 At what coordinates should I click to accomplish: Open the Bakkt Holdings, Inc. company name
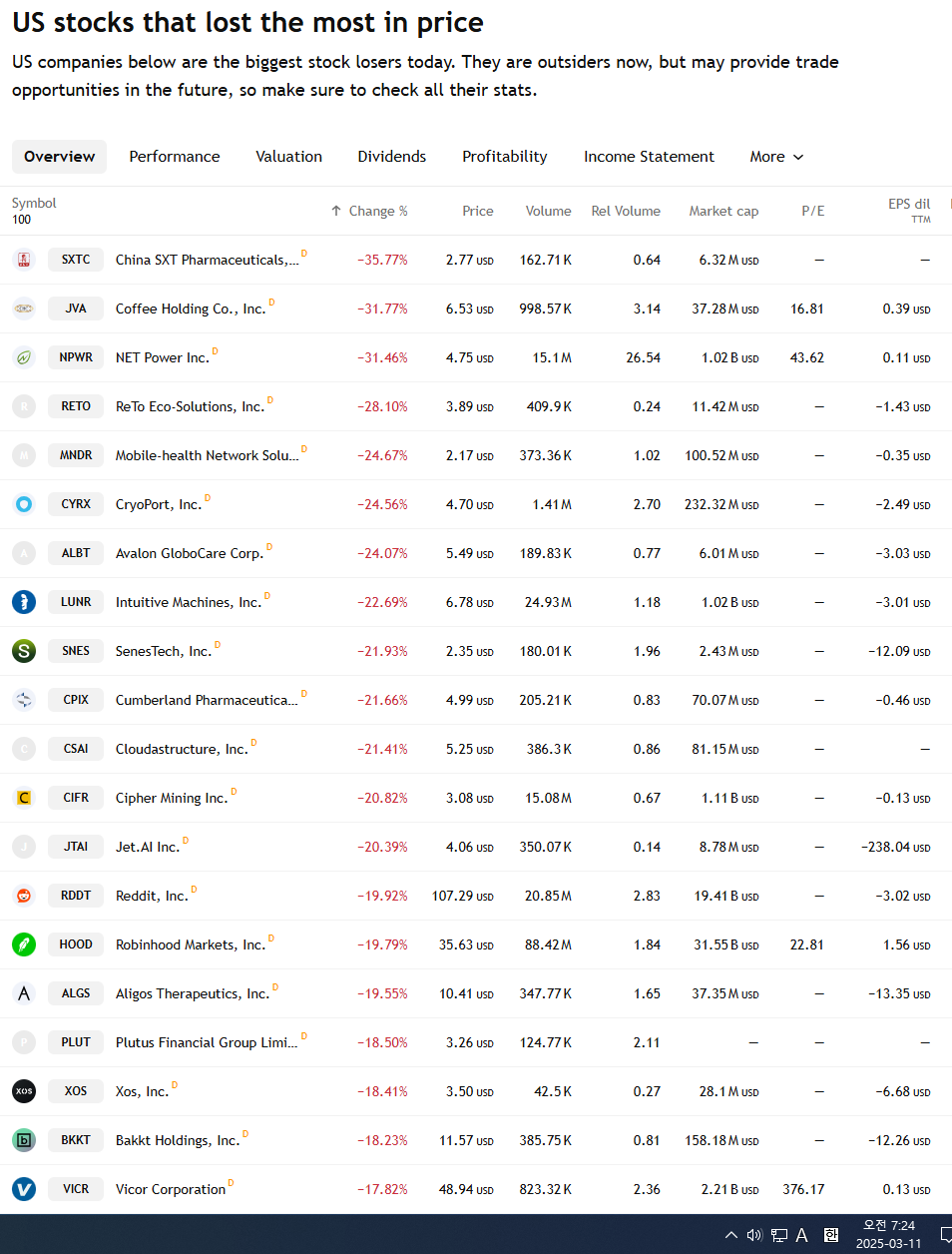click(178, 1140)
